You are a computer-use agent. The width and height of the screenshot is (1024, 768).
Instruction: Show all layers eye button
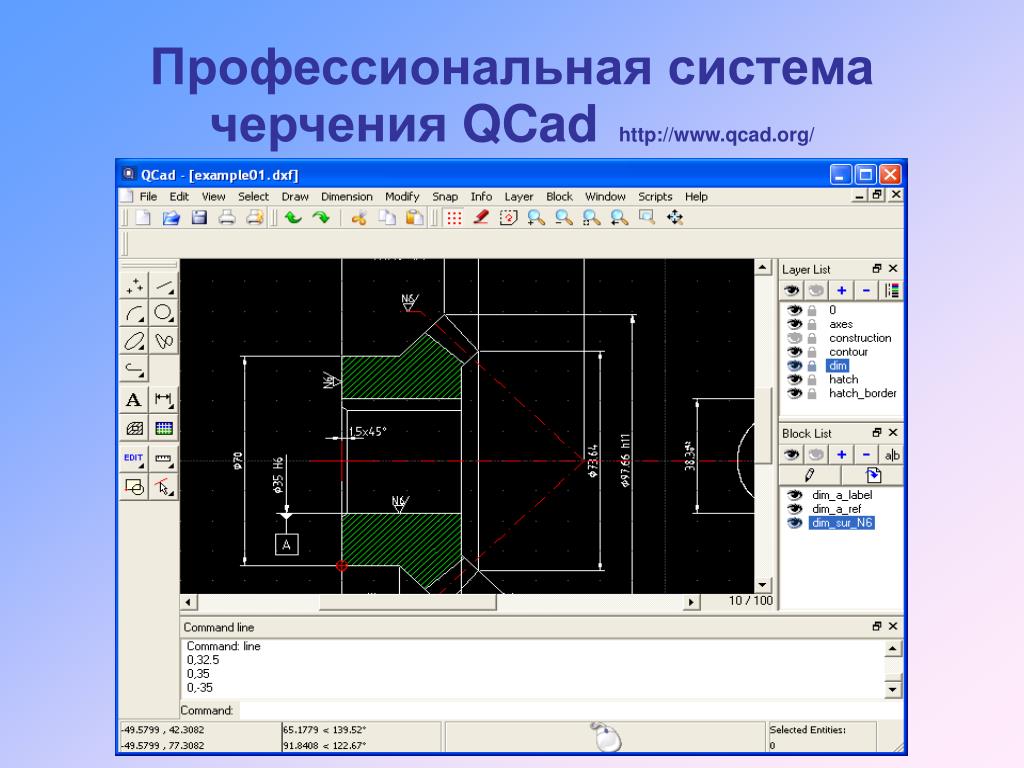(x=792, y=291)
